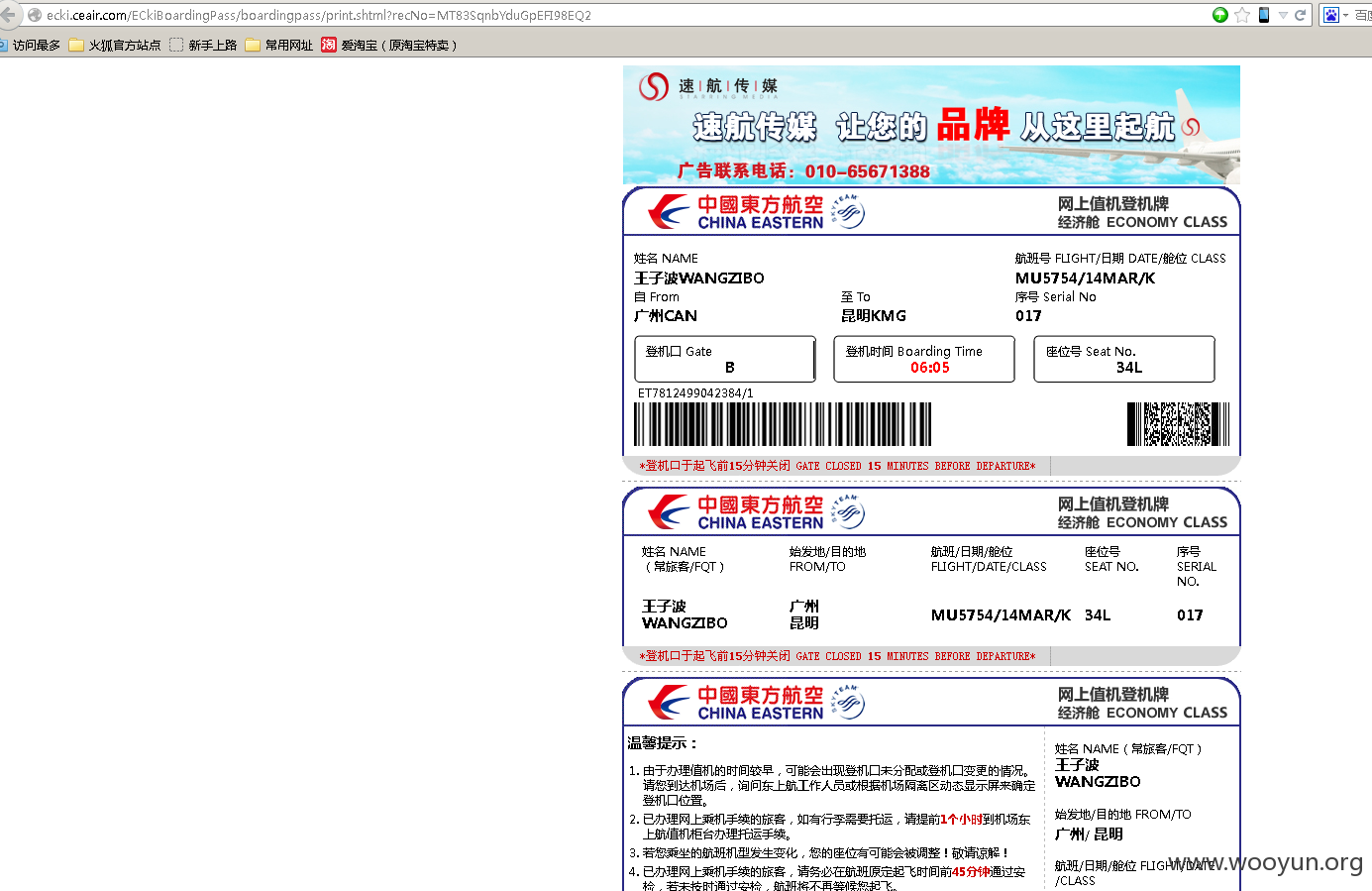Screen dimensions: 1372x891
Task: Click the address bar URL field
Action: 624,15
